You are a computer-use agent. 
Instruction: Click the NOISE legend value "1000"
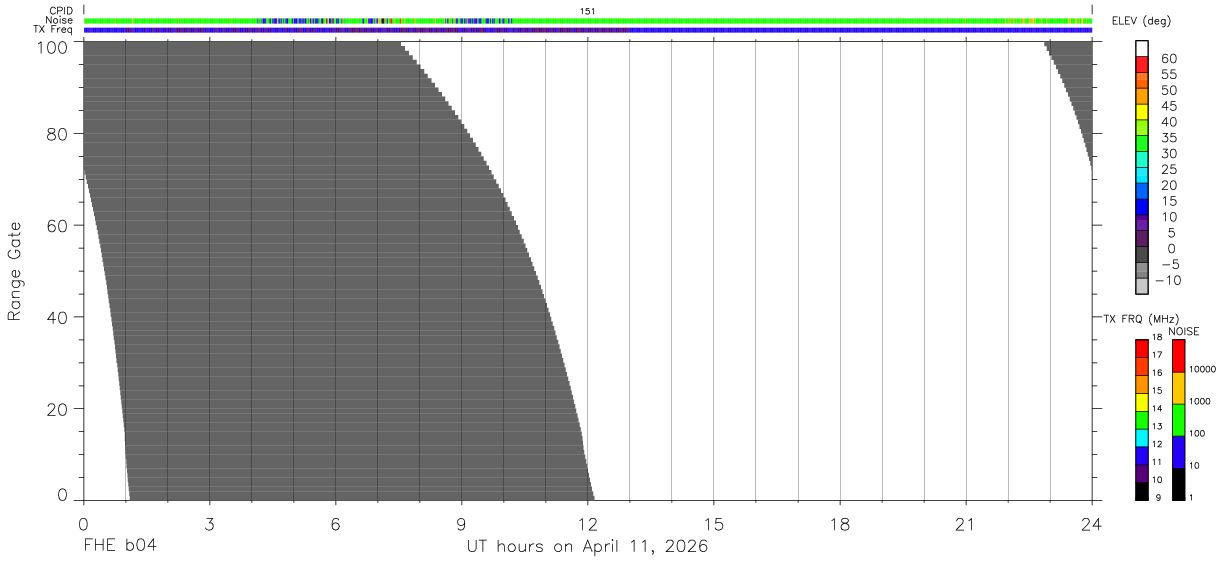1199,401
